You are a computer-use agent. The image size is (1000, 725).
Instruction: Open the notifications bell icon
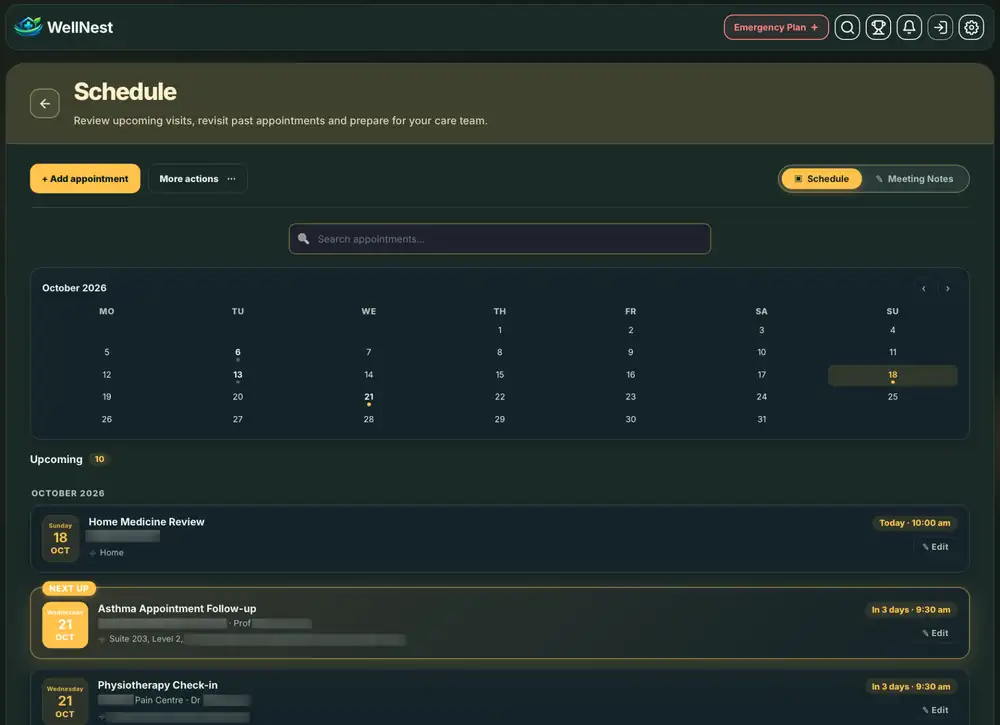(909, 27)
